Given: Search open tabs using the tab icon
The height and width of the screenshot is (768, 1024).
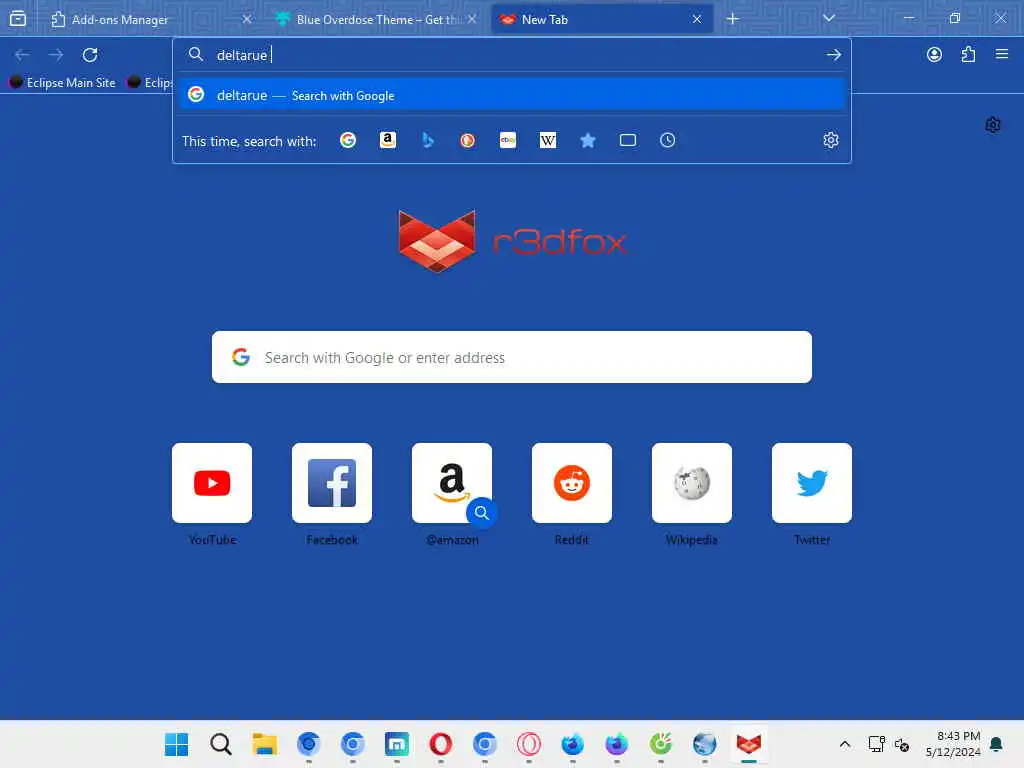Looking at the screenshot, I should click(x=628, y=140).
